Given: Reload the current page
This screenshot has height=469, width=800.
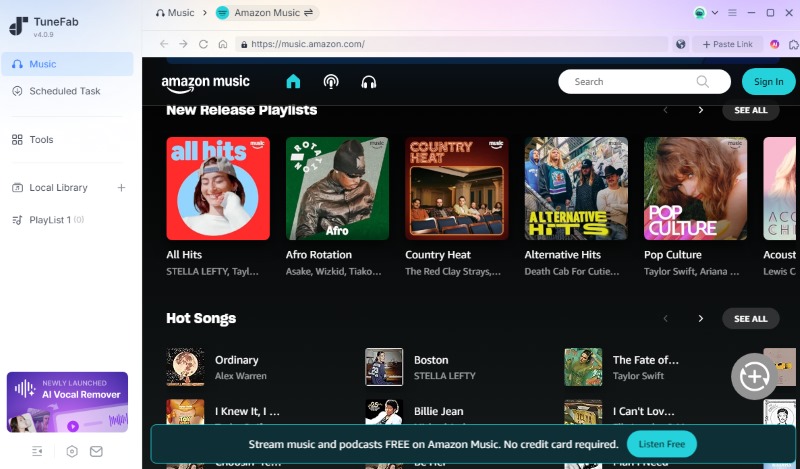Looking at the screenshot, I should click(203, 44).
